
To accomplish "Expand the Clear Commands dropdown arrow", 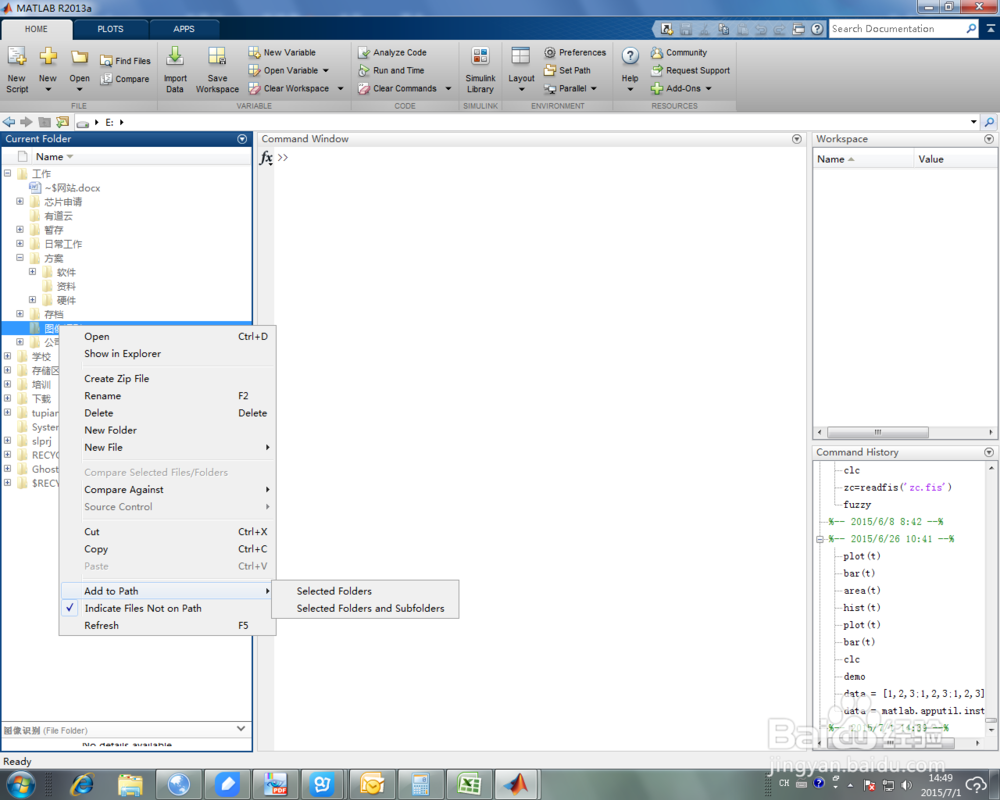I will (x=448, y=89).
